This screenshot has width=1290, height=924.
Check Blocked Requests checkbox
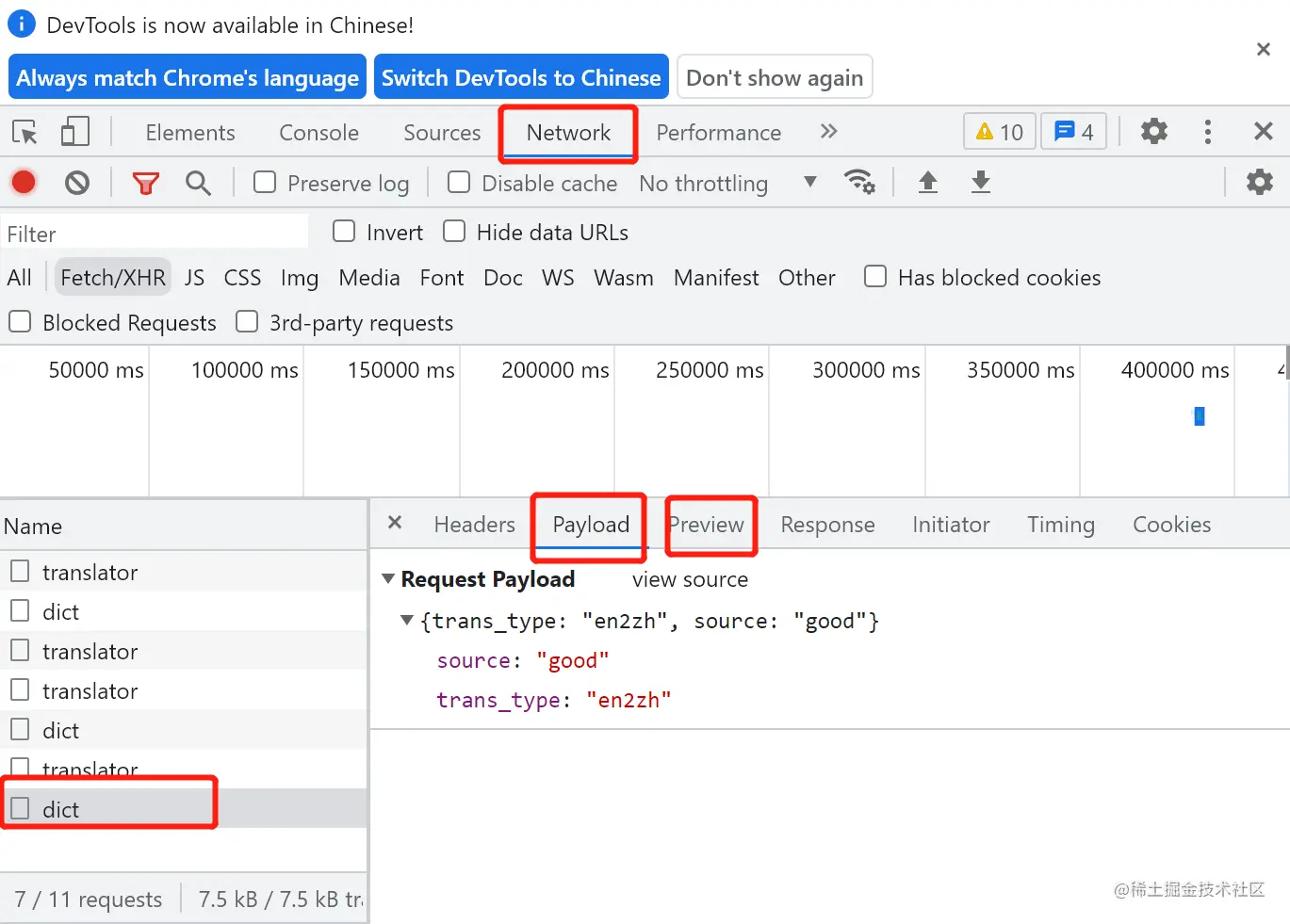20,321
